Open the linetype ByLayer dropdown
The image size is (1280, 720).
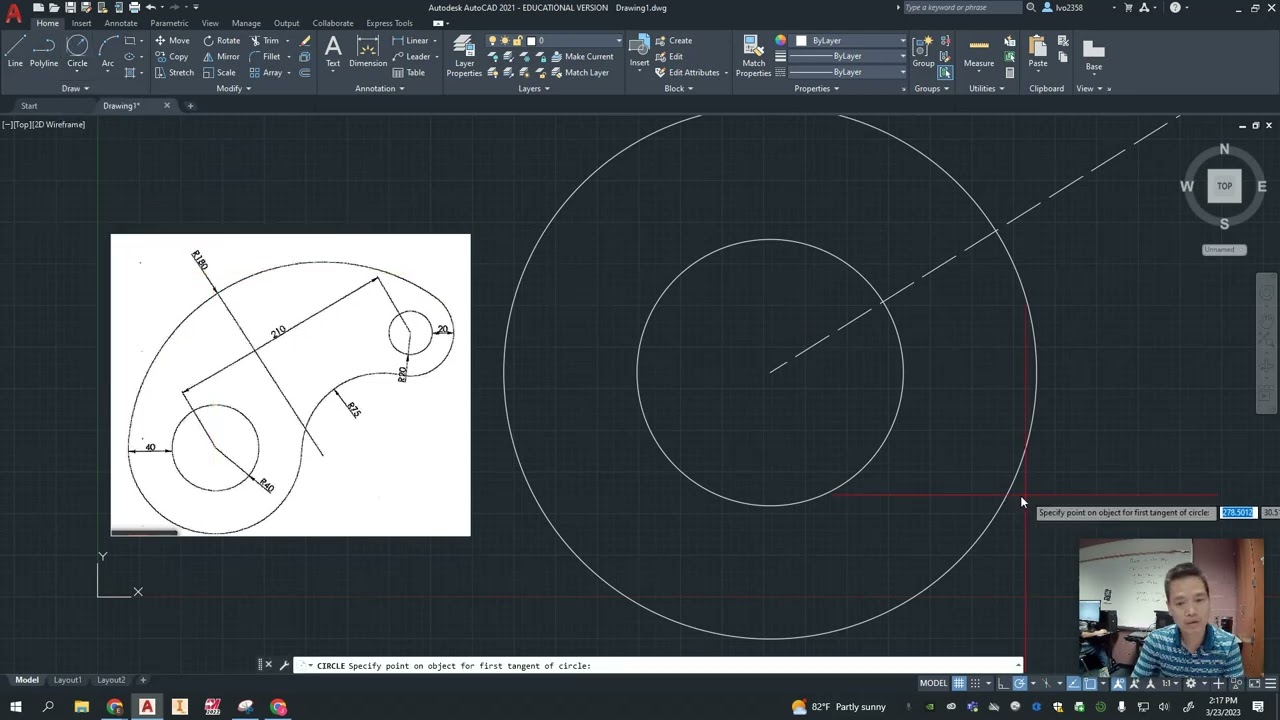[x=848, y=72]
